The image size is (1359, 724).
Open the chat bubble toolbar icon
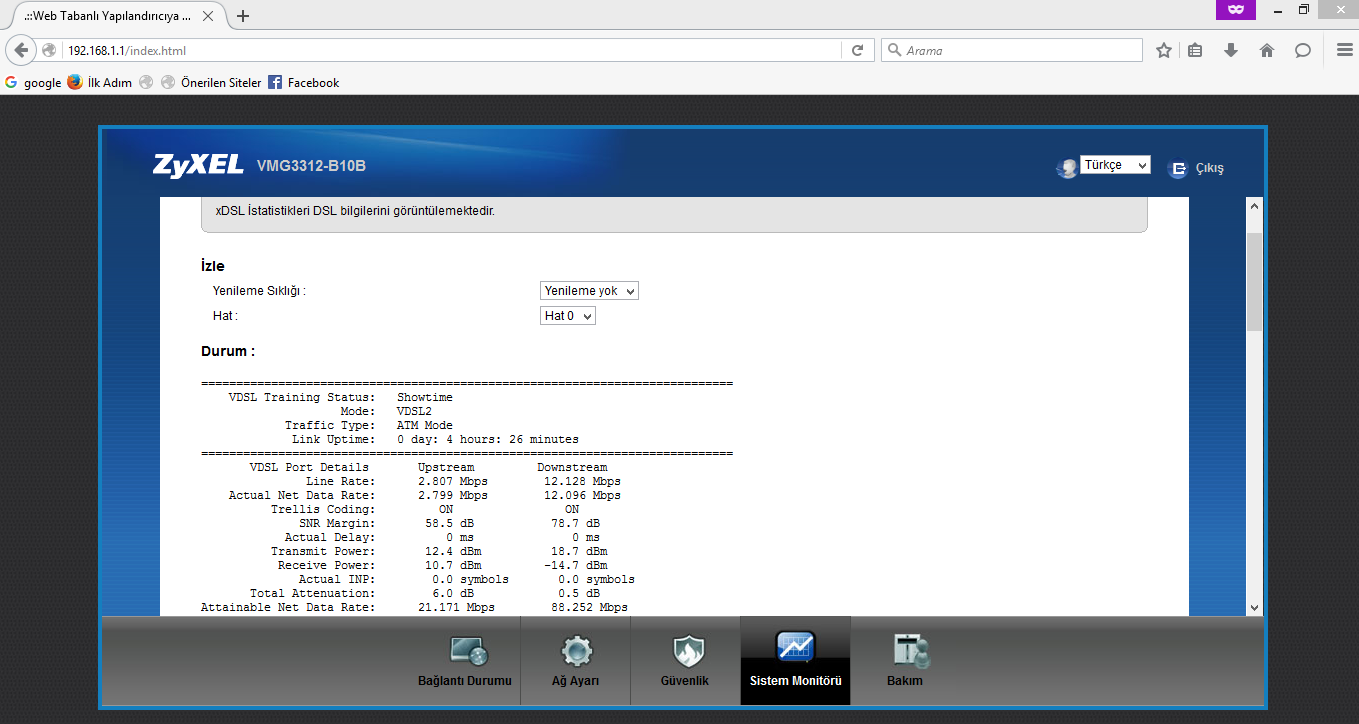[x=1303, y=50]
